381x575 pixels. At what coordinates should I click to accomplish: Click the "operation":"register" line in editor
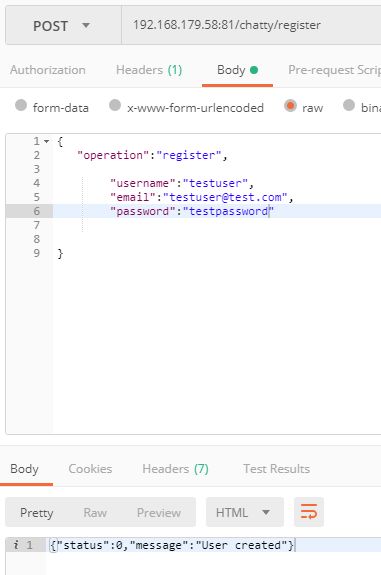coord(153,155)
